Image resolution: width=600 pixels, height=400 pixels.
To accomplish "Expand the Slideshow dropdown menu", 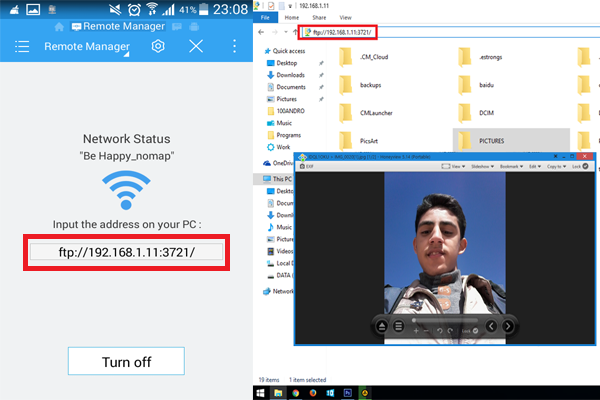I will (480, 167).
